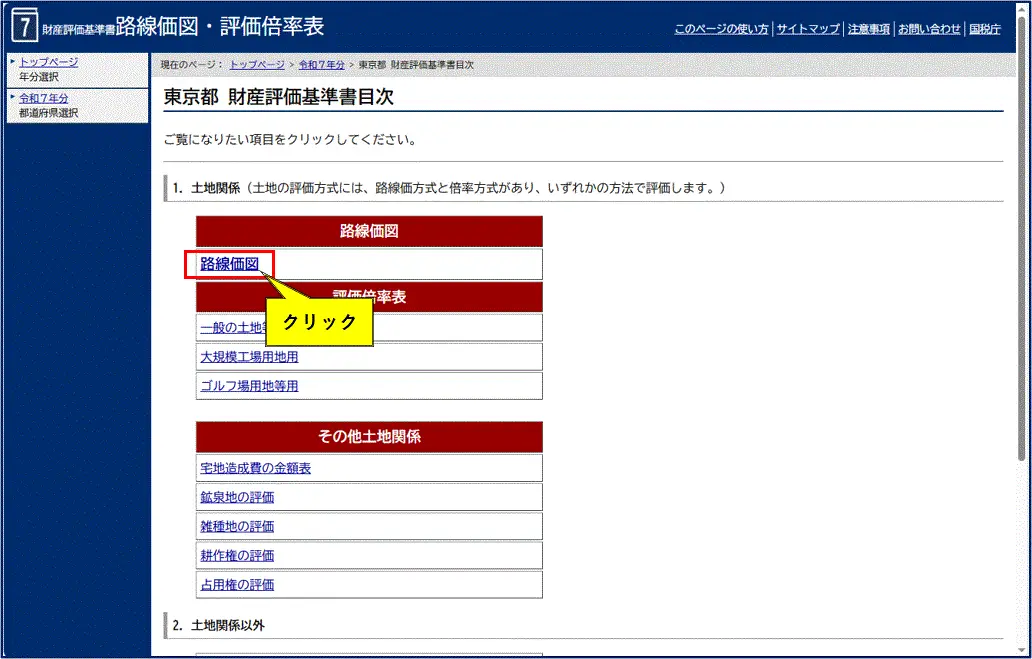Open このページの使い方 in the header
The image size is (1032, 659).
click(720, 29)
